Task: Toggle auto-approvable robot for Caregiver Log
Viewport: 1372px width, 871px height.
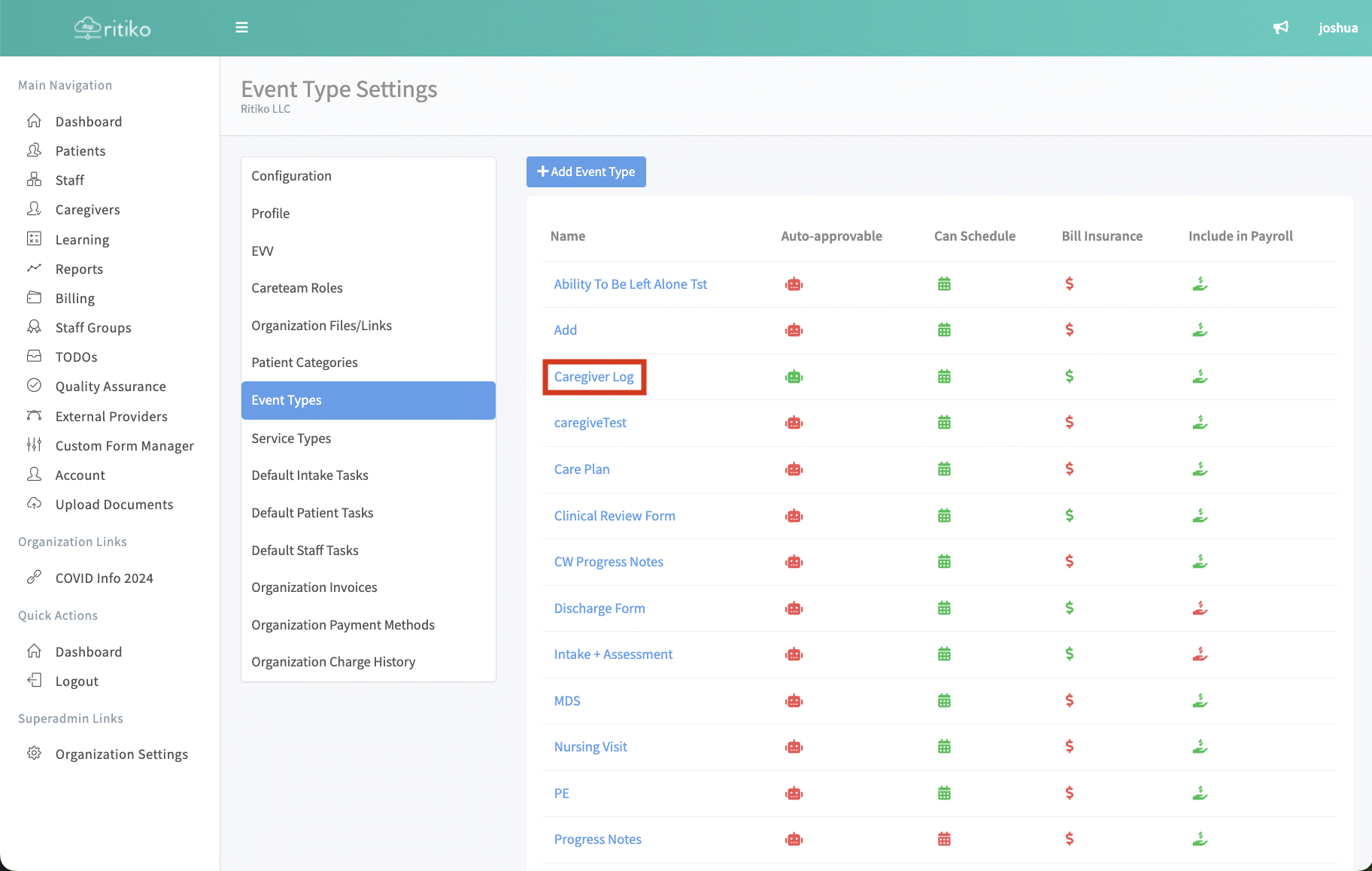Action: (x=794, y=377)
